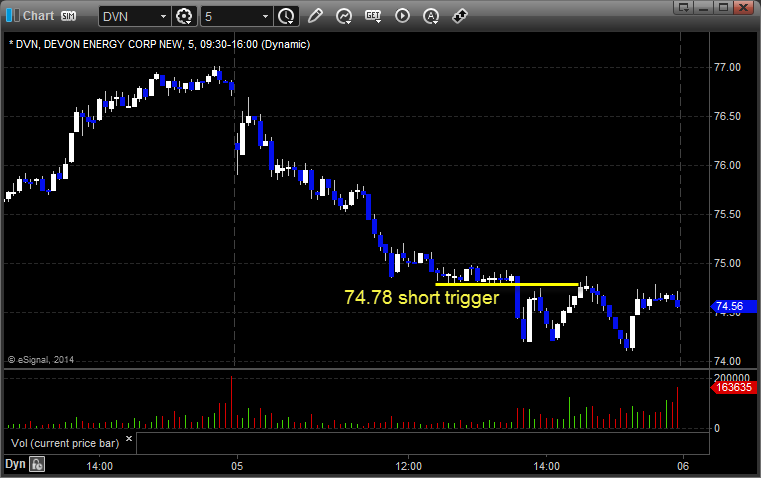
Task: Maximize the chart window
Action: (x=723, y=7)
